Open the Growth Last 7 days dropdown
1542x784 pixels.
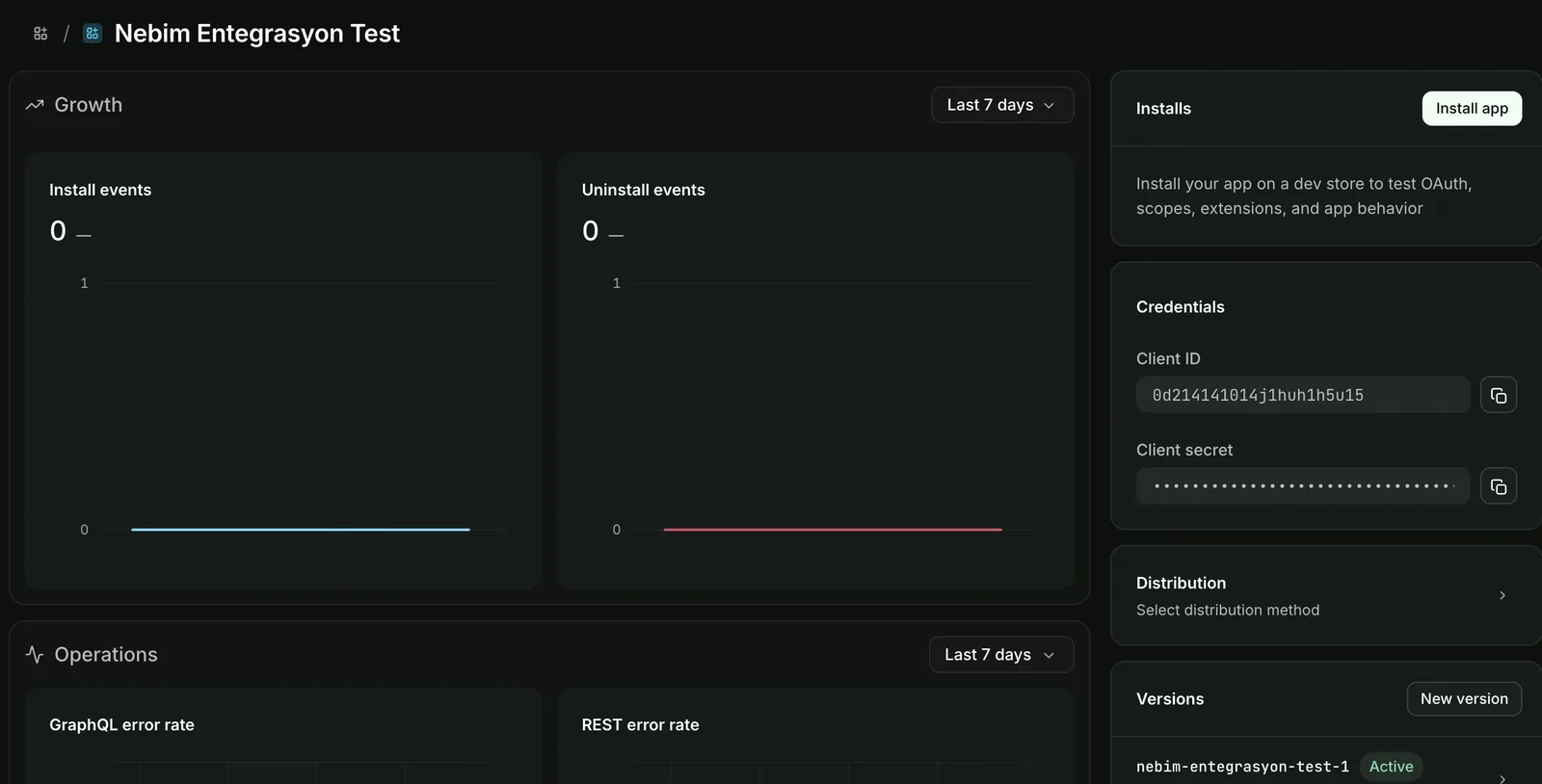1002,105
